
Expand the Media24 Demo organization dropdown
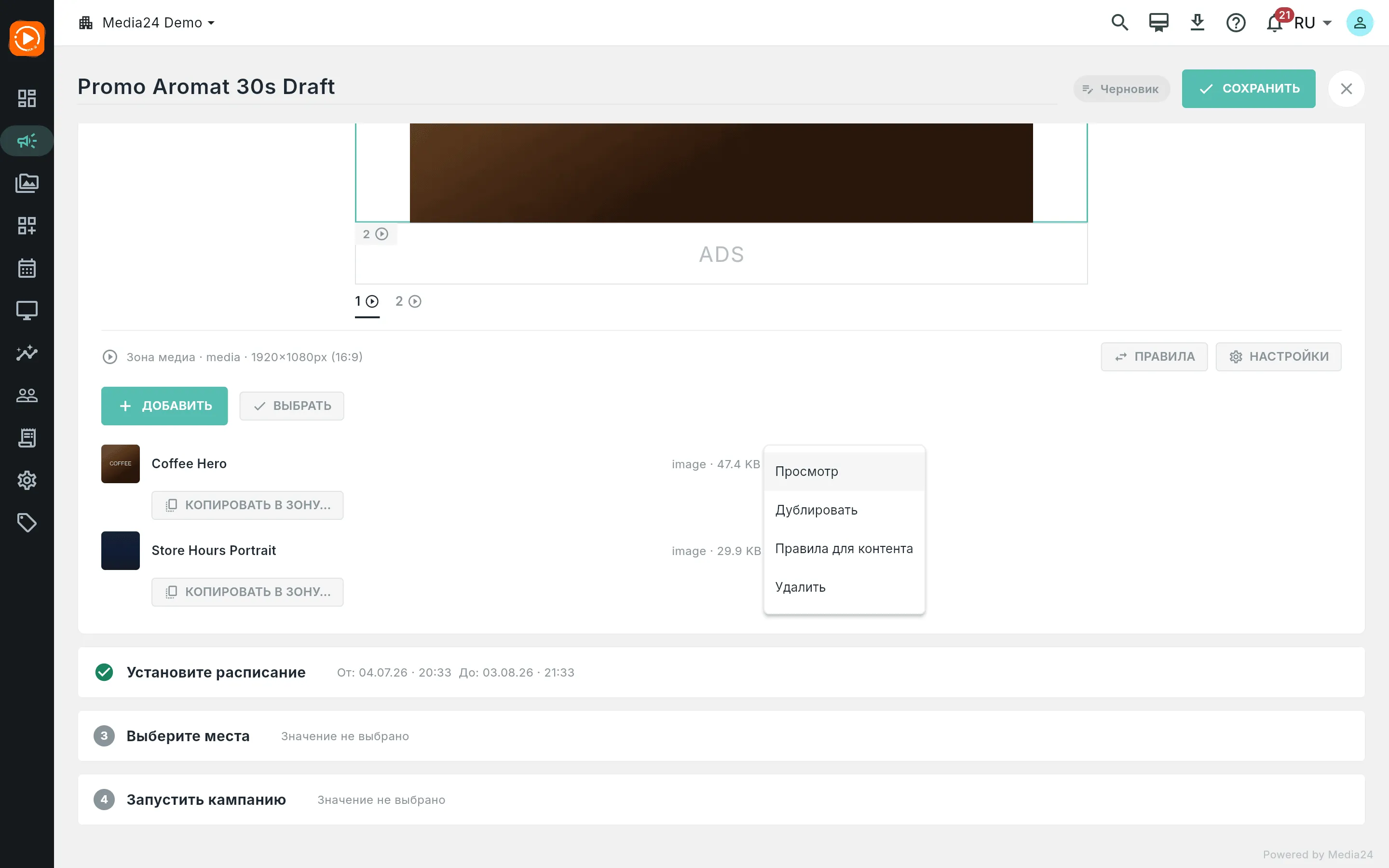click(x=147, y=22)
